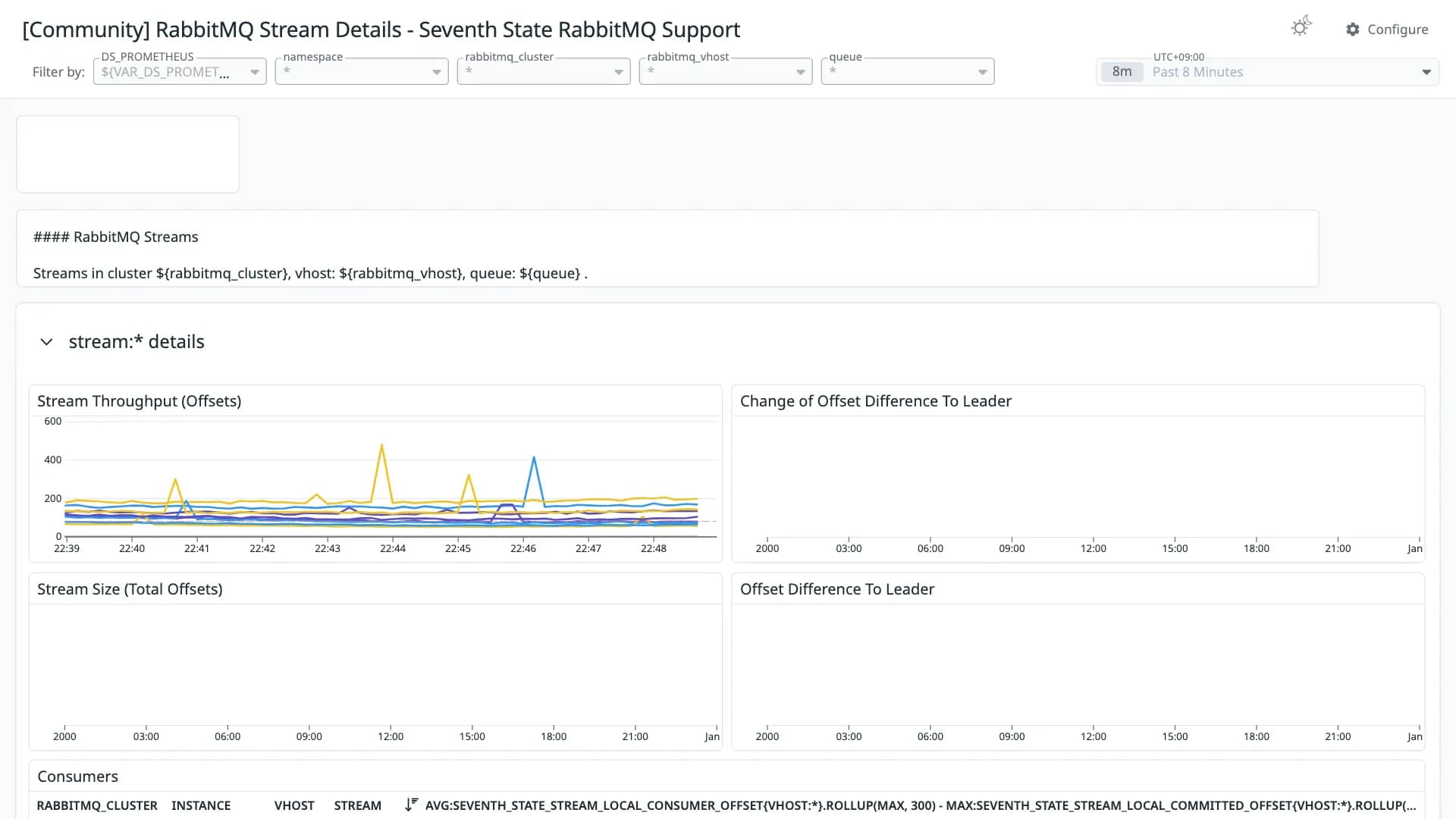Sort by VHOST column header
This screenshot has height=819, width=1456.
coord(294,805)
